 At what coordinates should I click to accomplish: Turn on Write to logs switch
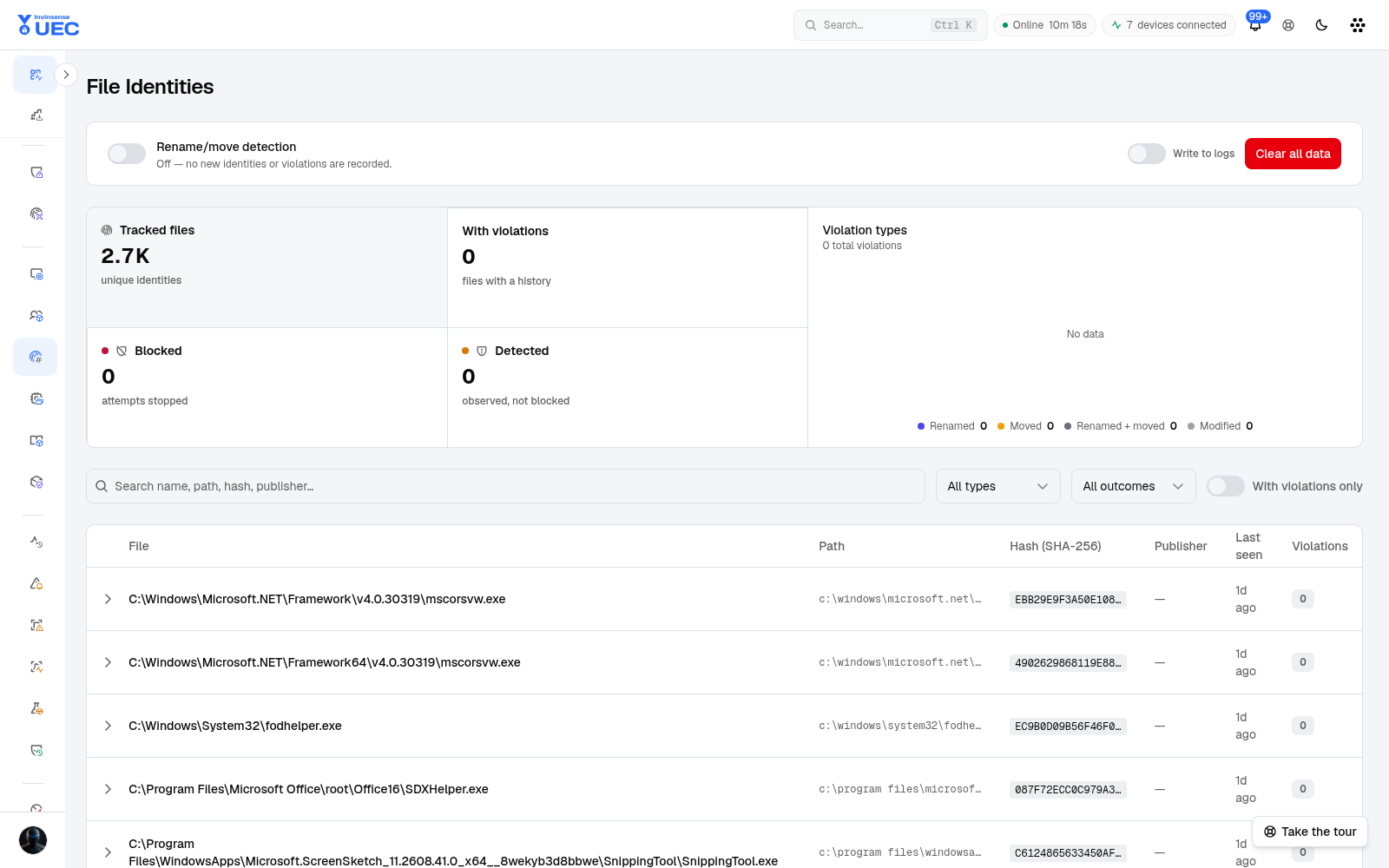[1146, 154]
